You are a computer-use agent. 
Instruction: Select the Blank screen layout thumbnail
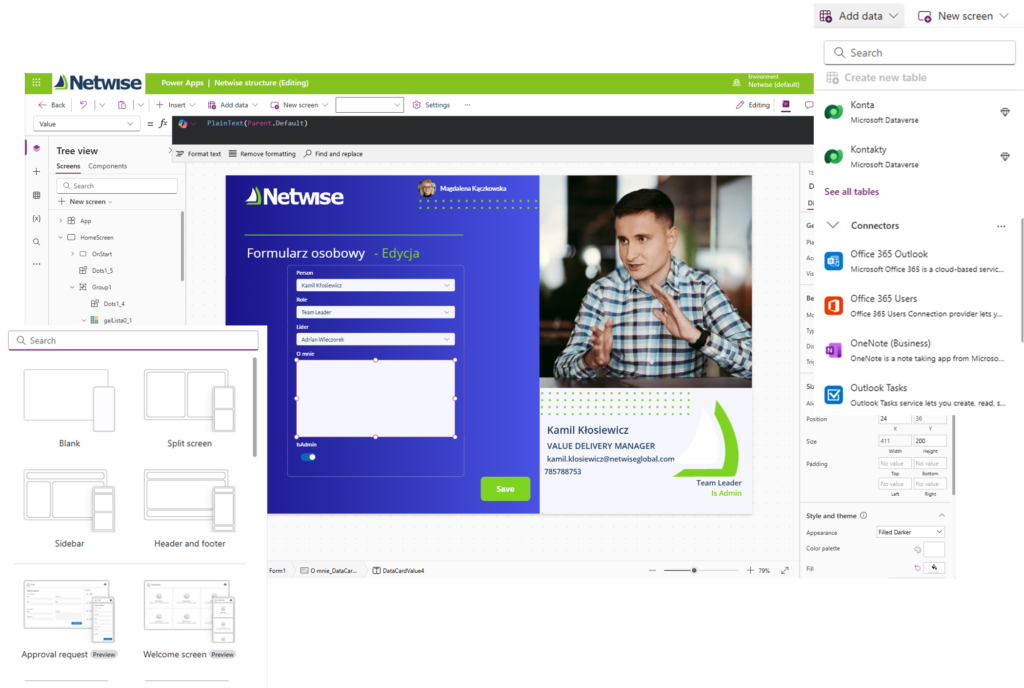pos(69,400)
